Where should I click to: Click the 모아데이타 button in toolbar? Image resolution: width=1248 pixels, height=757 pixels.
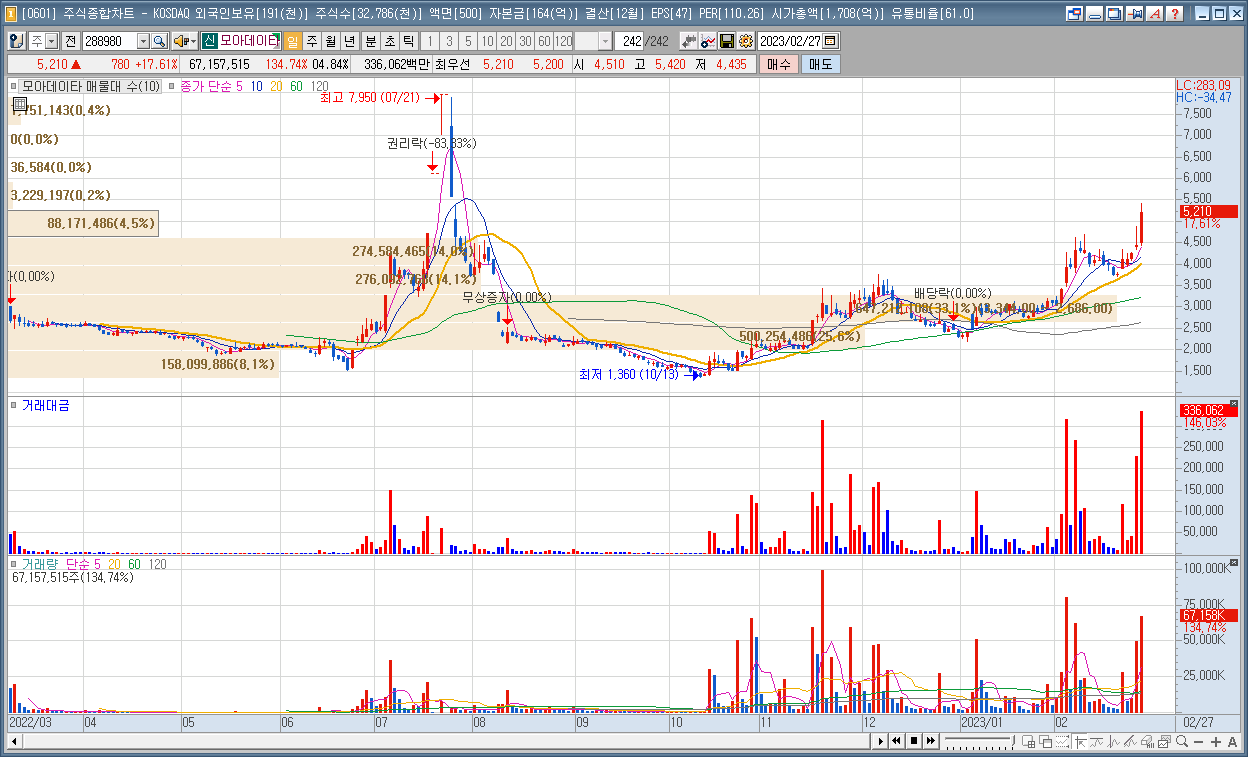pos(248,41)
